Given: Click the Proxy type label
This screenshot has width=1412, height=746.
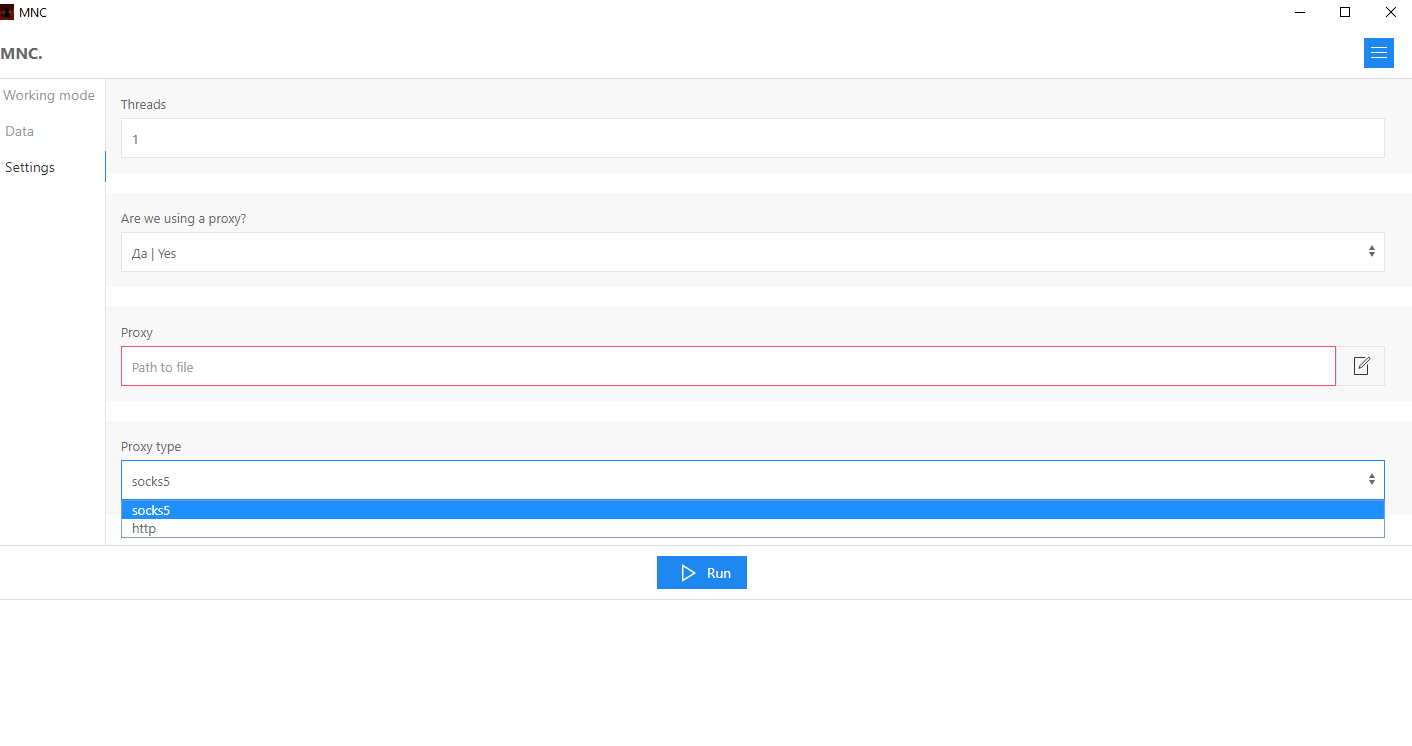Looking at the screenshot, I should [x=151, y=447].
